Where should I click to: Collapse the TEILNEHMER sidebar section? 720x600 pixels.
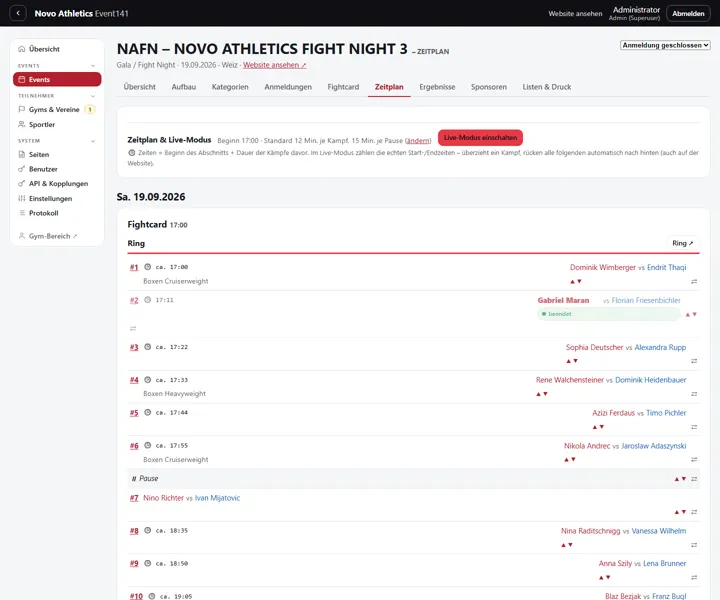[93, 96]
